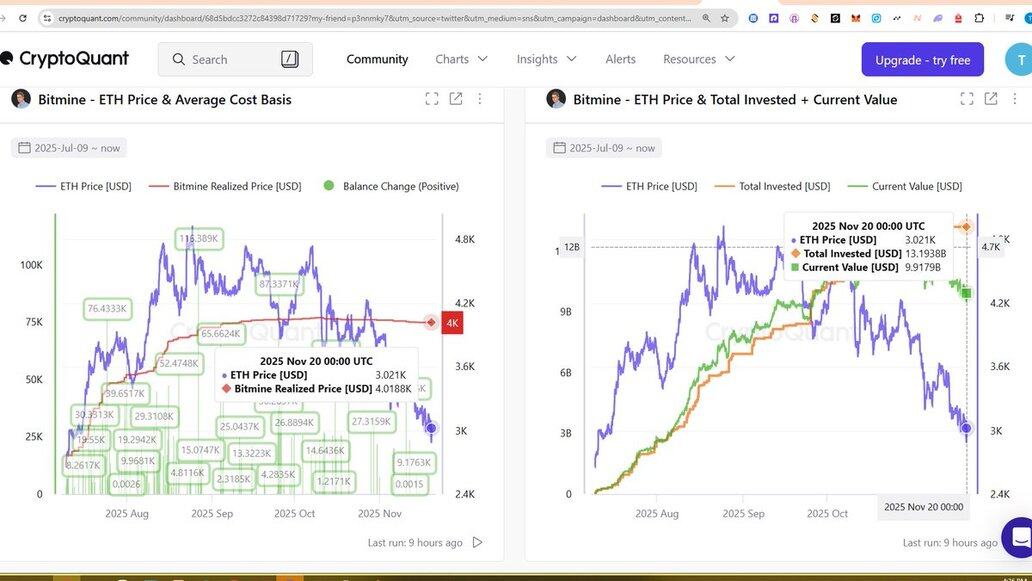Expand fullscreen on the Average Cost Basis chart
Image resolution: width=1032 pixels, height=581 pixels.
pos(432,99)
